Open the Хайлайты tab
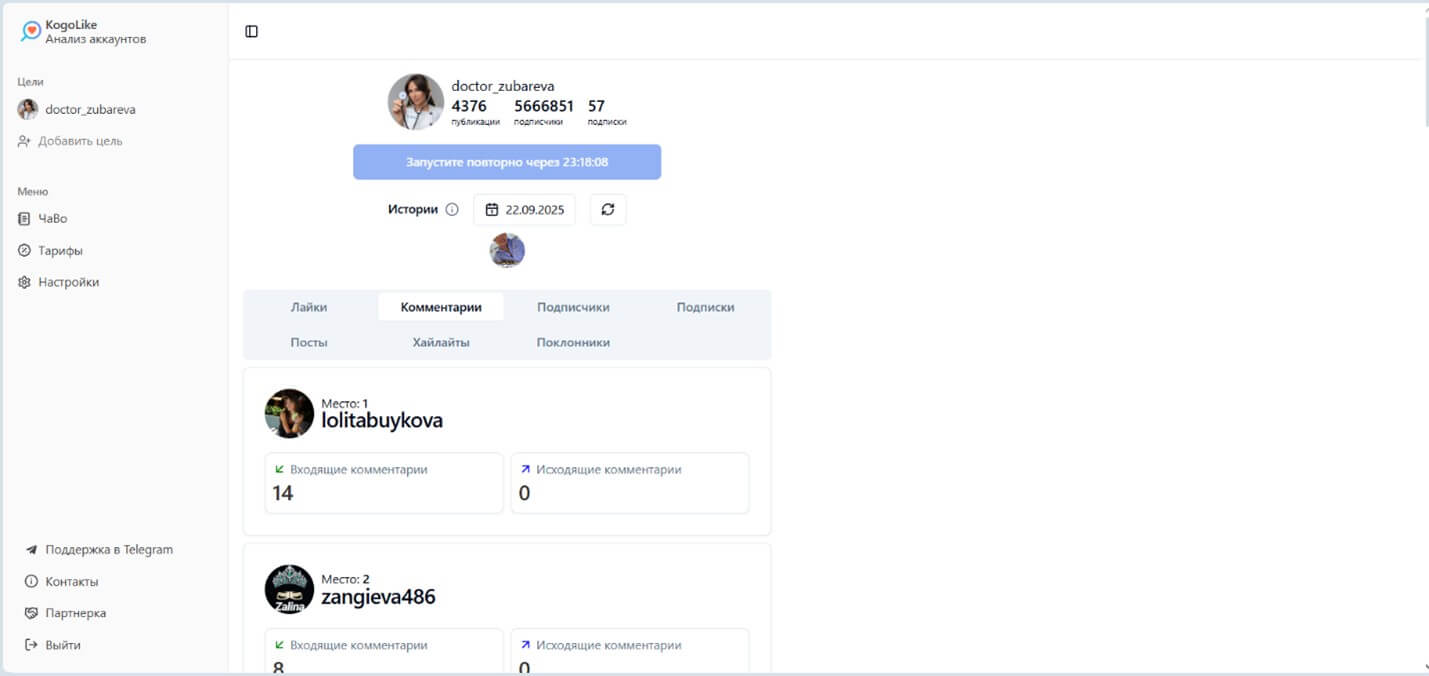Screen dimensions: 1429x676 pos(441,342)
